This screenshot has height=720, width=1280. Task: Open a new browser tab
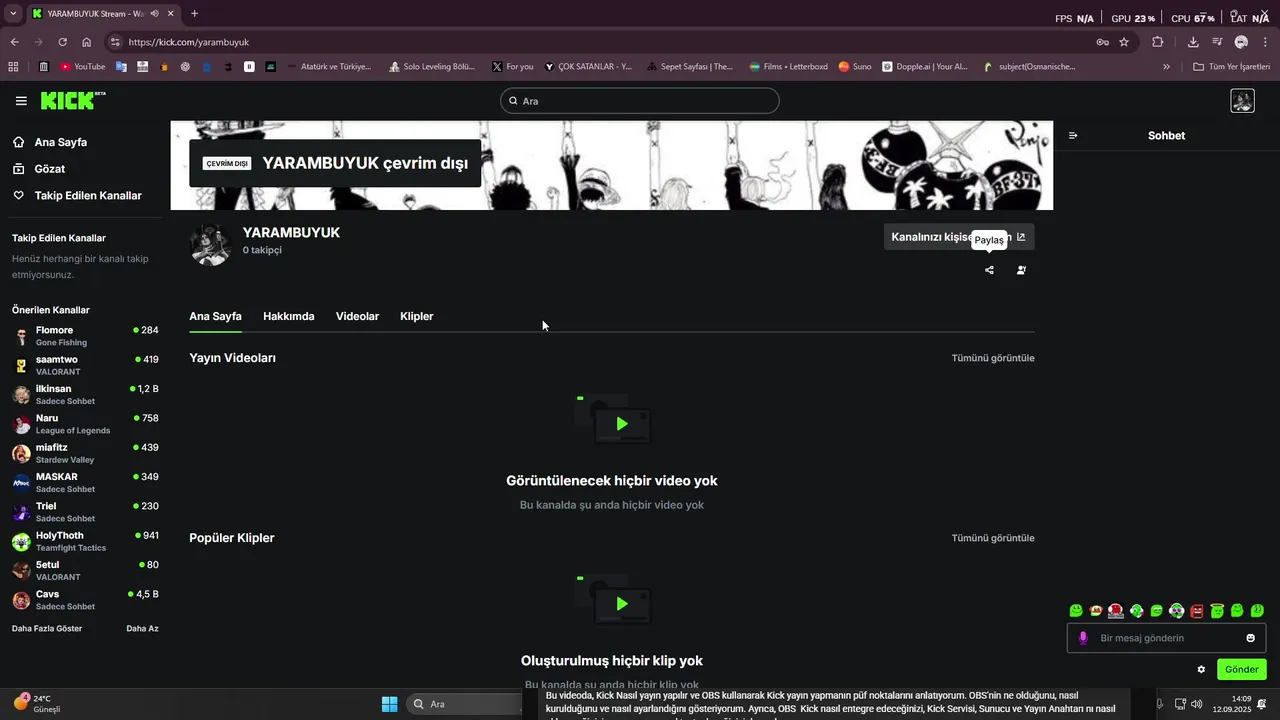[194, 14]
